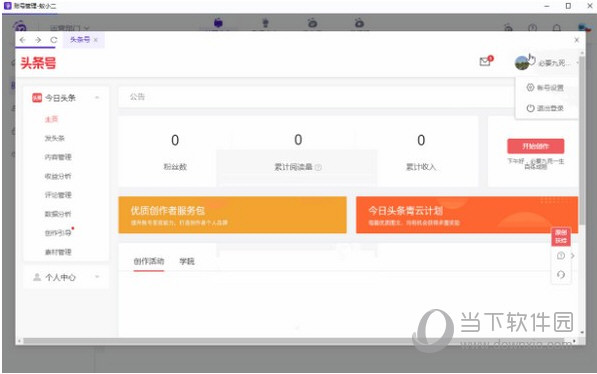Close the embedded browser panel with x
597x374 pixels.
(x=576, y=40)
